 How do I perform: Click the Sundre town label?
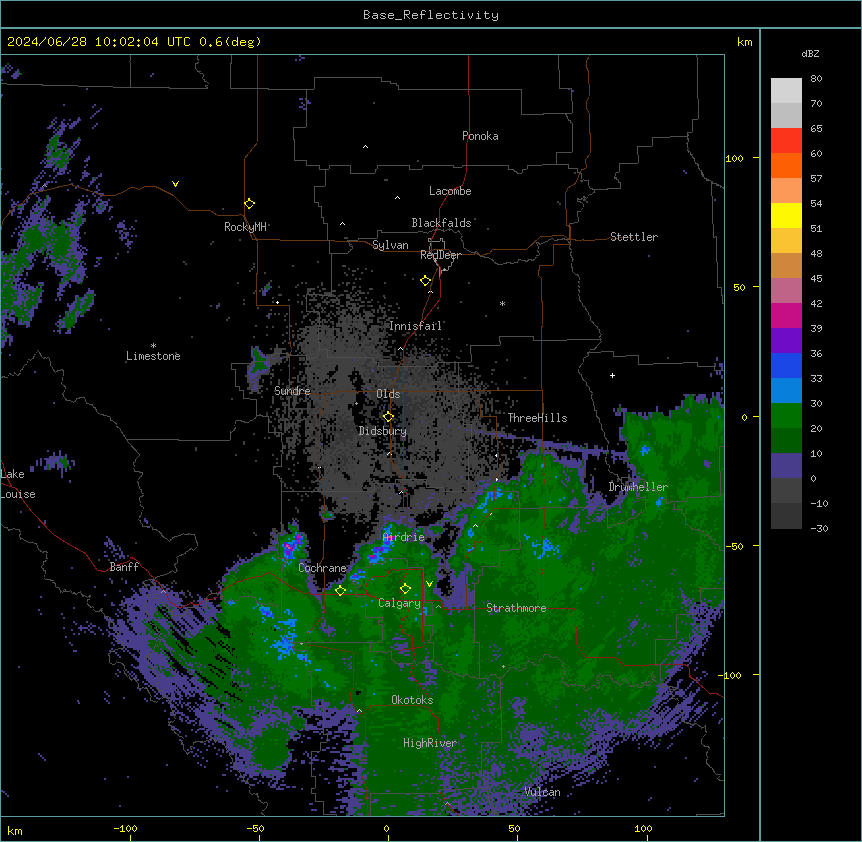pos(292,391)
